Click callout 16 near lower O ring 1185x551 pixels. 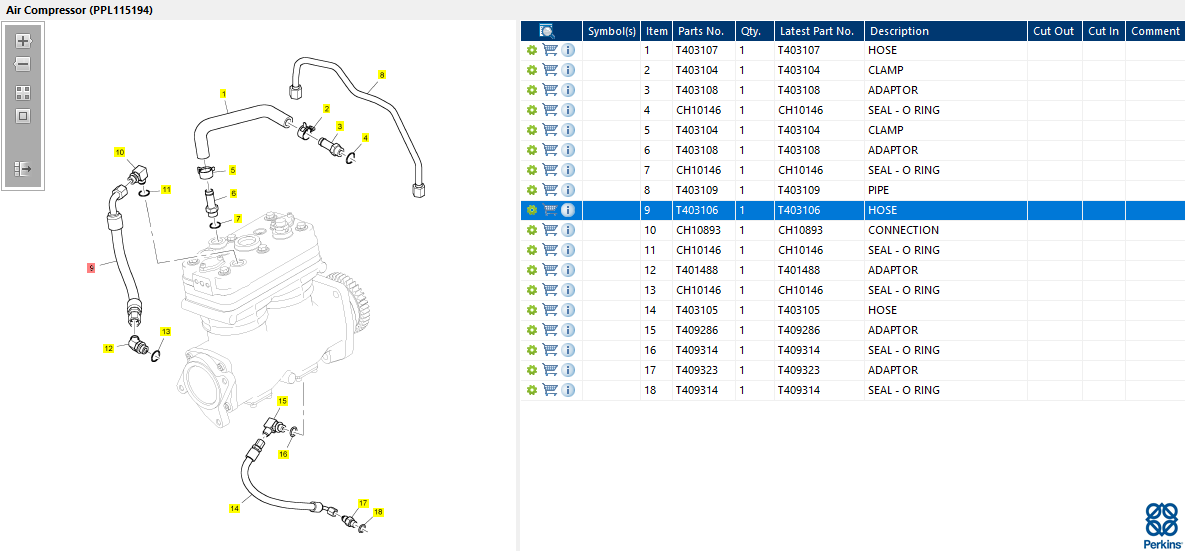click(283, 454)
